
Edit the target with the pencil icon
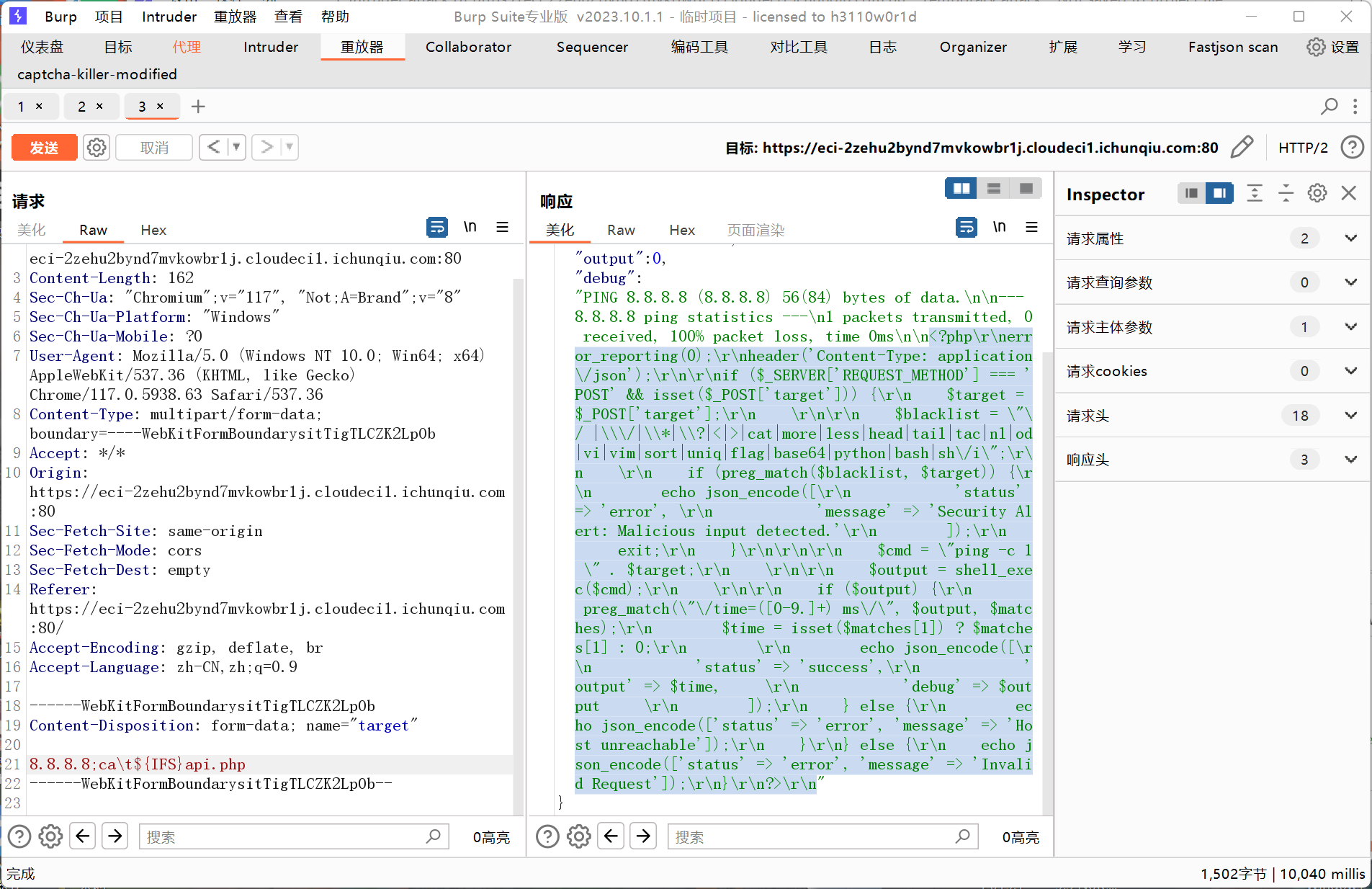[1242, 147]
